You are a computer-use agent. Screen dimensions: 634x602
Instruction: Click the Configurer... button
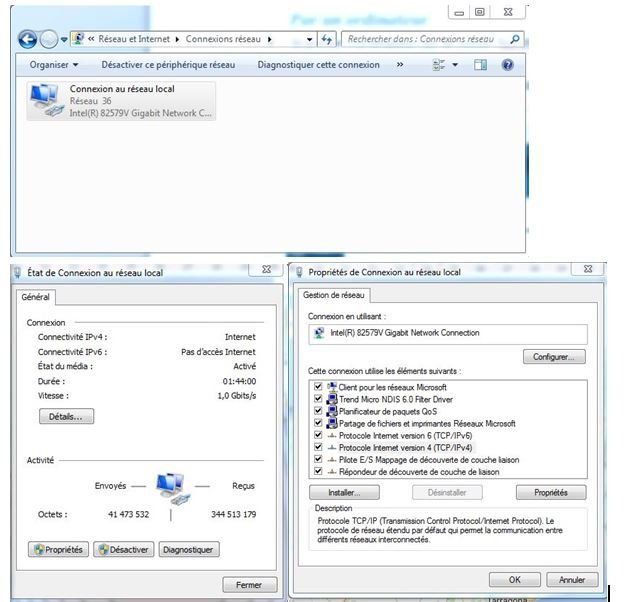tap(553, 357)
